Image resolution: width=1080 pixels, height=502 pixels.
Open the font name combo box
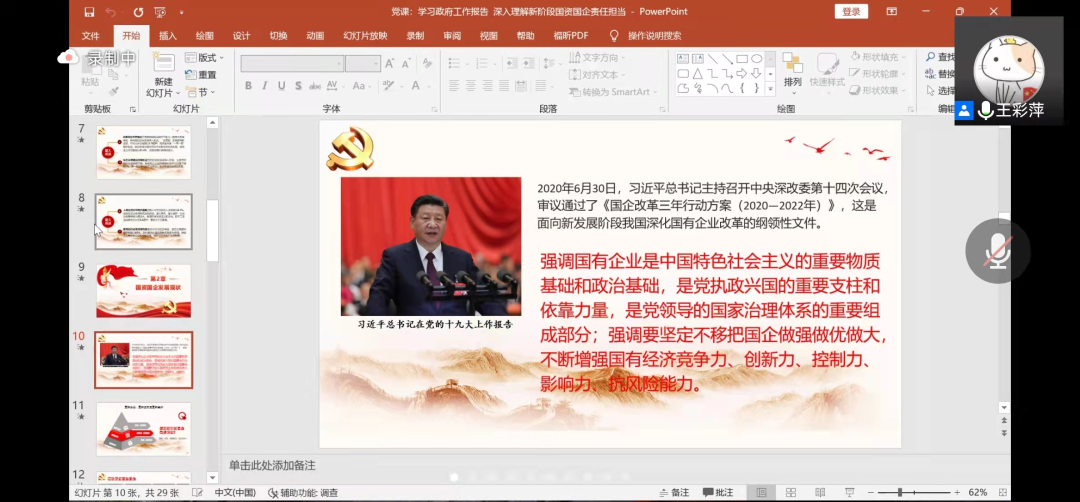[x=291, y=63]
